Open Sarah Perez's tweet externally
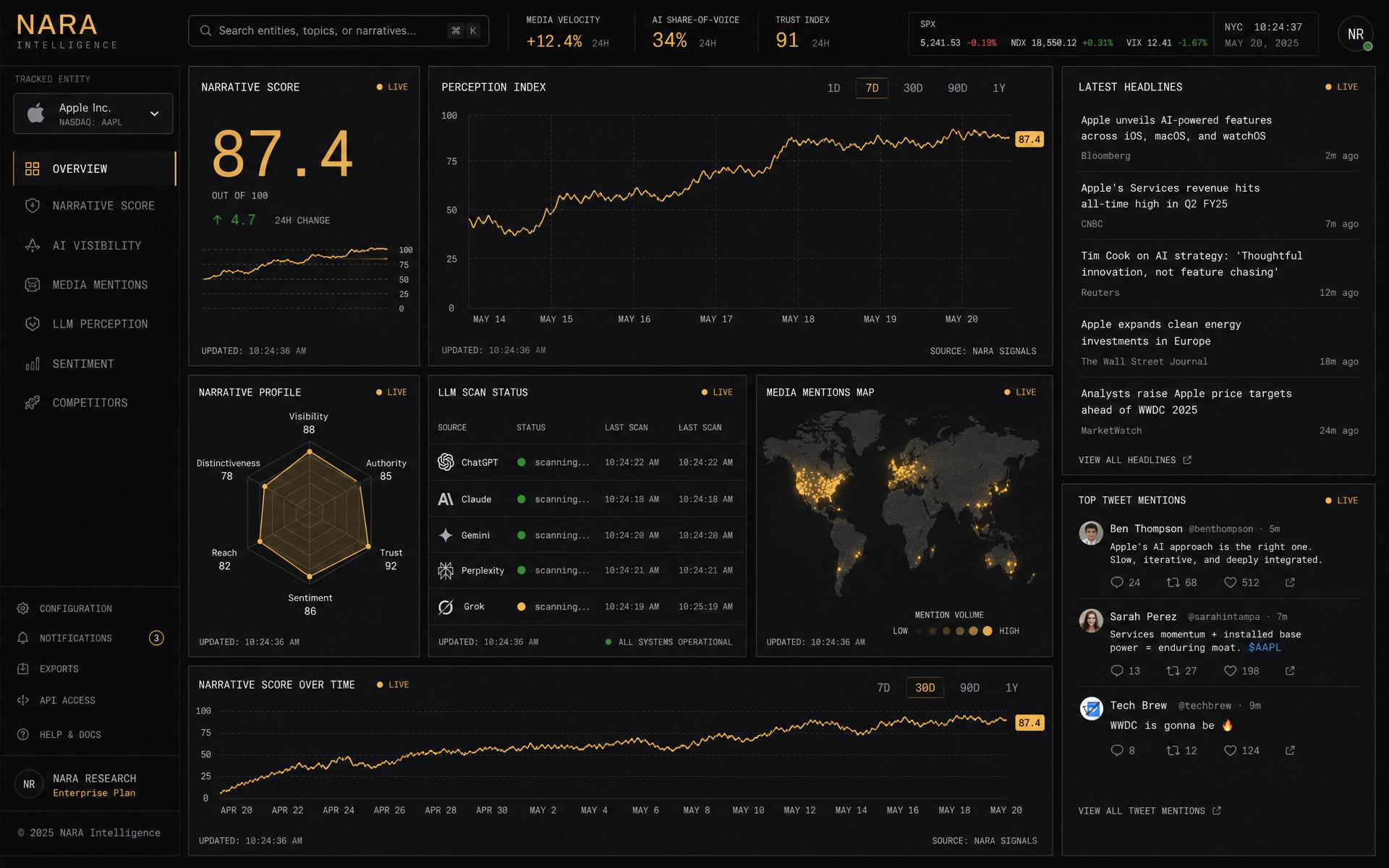 [x=1290, y=671]
